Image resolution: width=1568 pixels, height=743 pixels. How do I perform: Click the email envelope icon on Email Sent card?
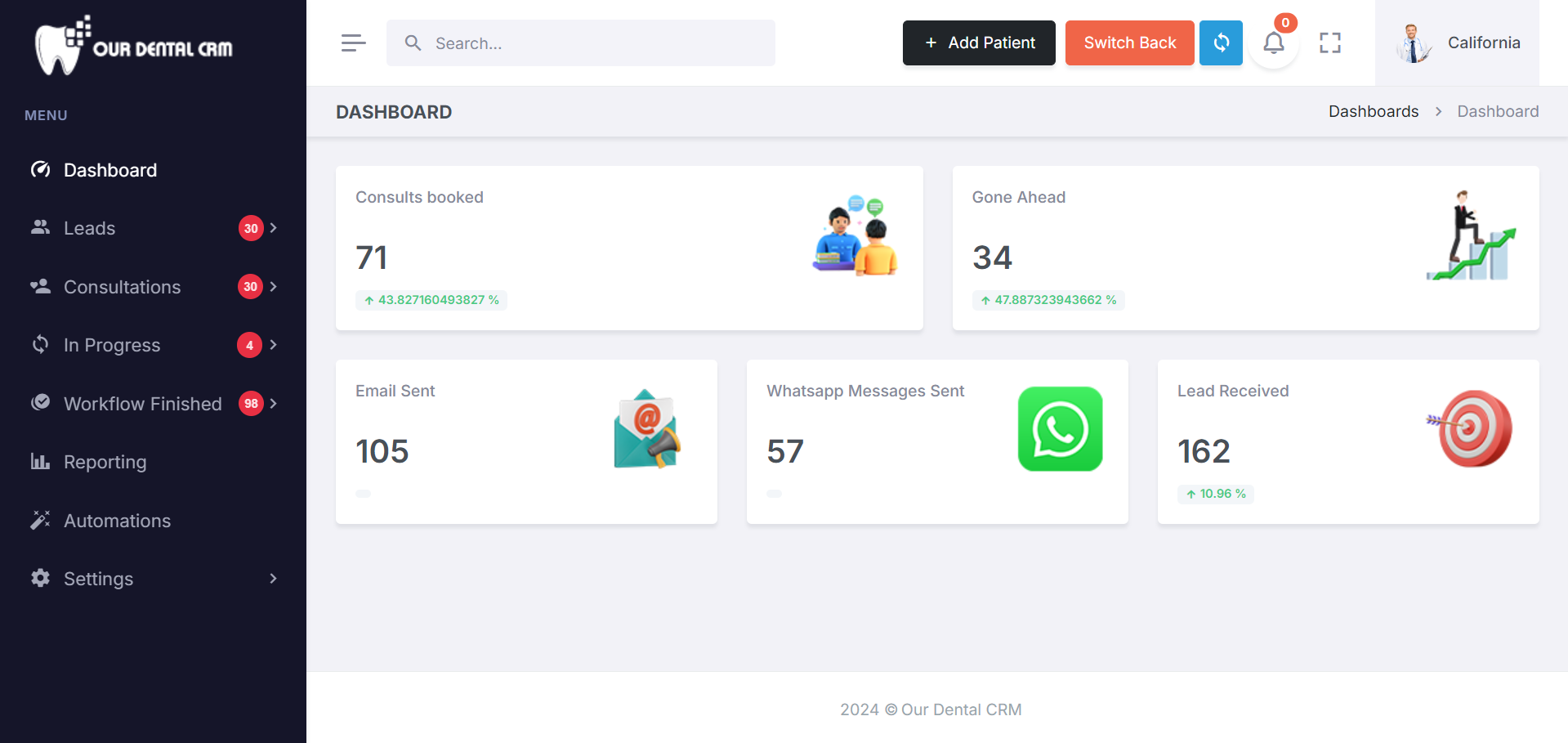click(646, 429)
